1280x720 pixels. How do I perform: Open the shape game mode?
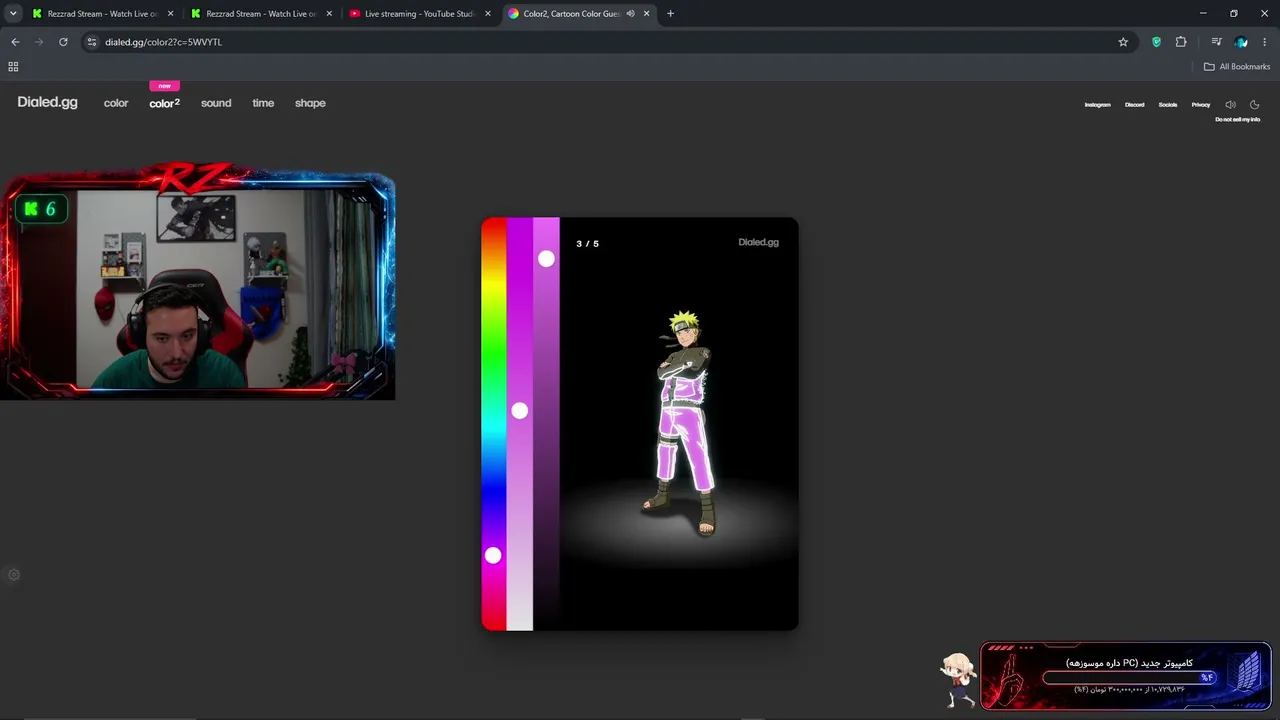[310, 103]
